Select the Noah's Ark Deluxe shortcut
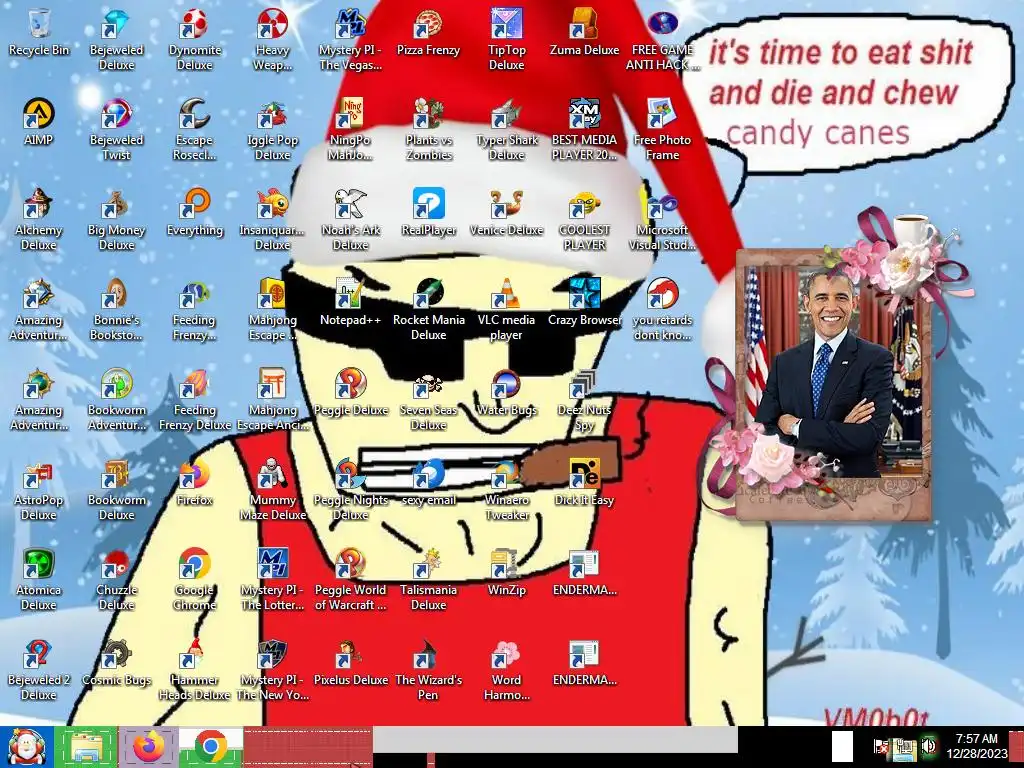 pyautogui.click(x=350, y=219)
